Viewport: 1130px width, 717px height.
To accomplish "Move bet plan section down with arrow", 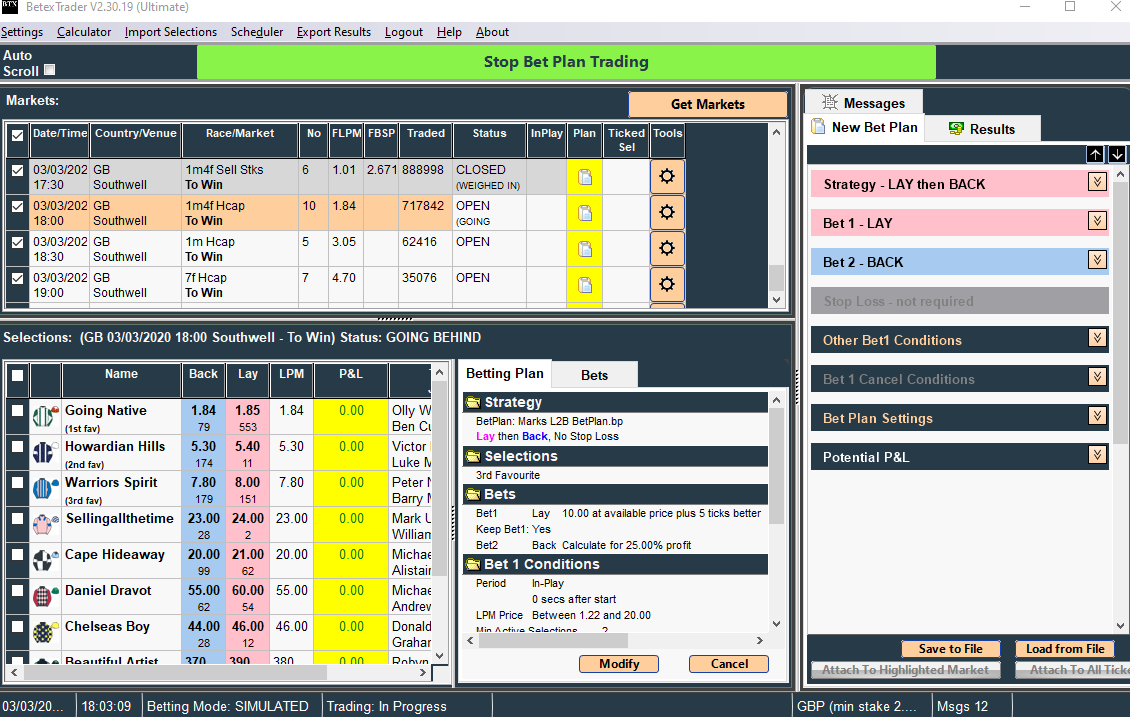I will (x=1117, y=154).
